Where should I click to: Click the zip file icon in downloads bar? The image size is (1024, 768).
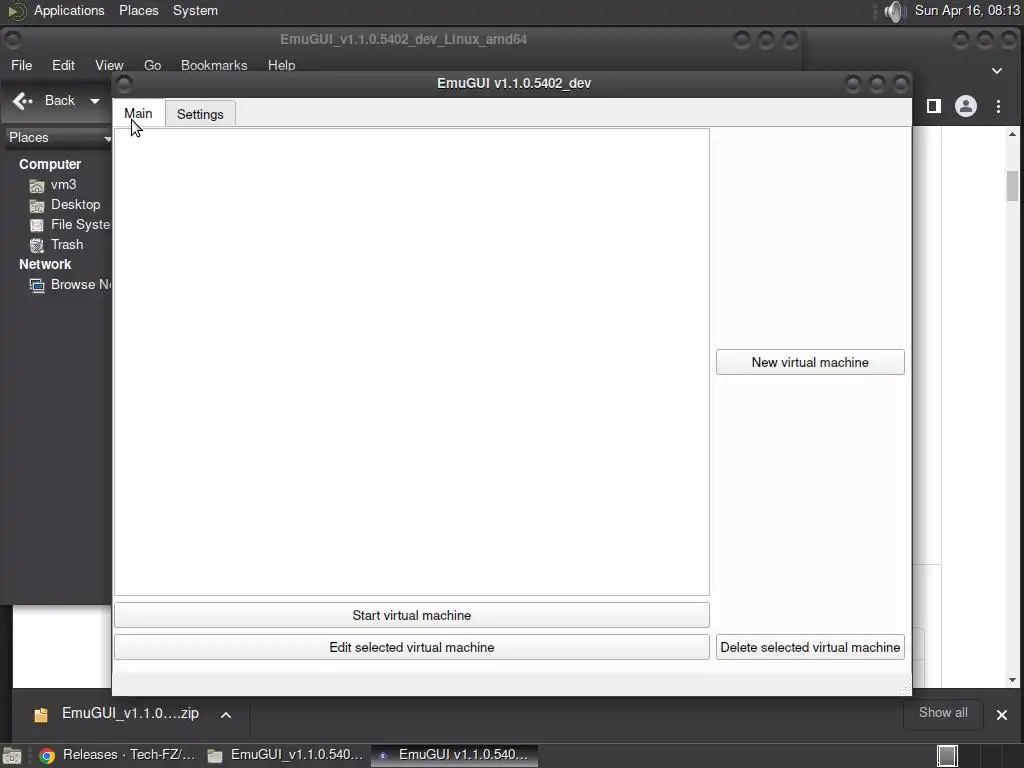point(40,715)
